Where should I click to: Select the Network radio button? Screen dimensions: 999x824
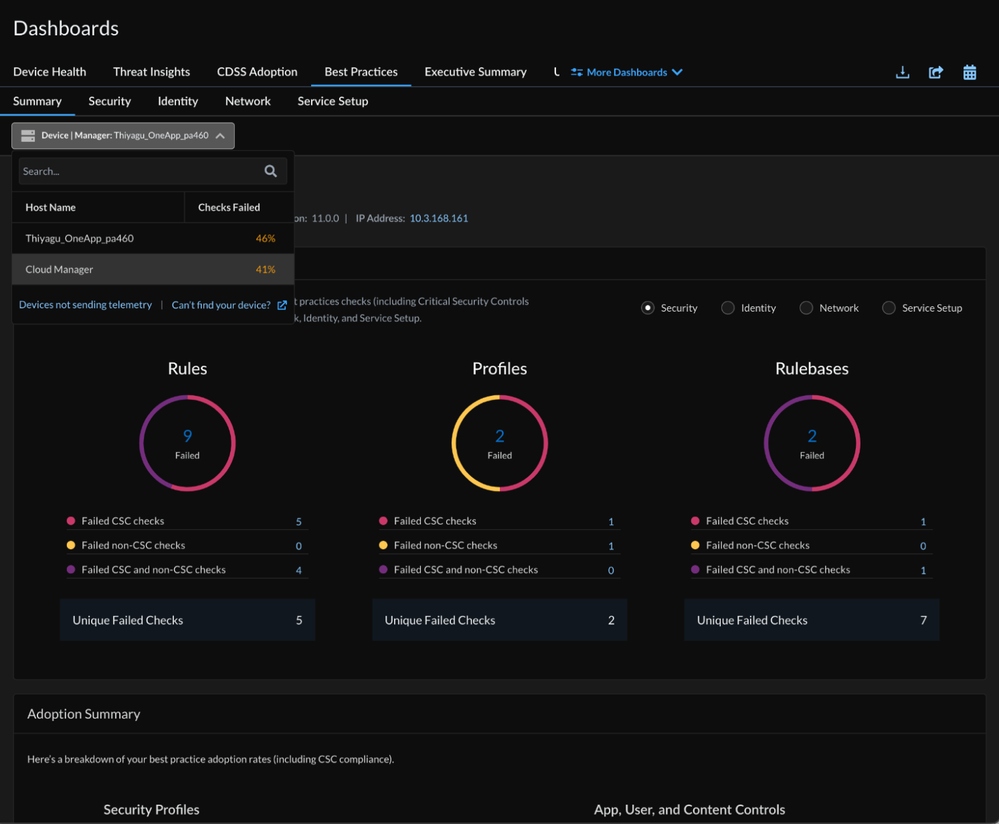(806, 308)
